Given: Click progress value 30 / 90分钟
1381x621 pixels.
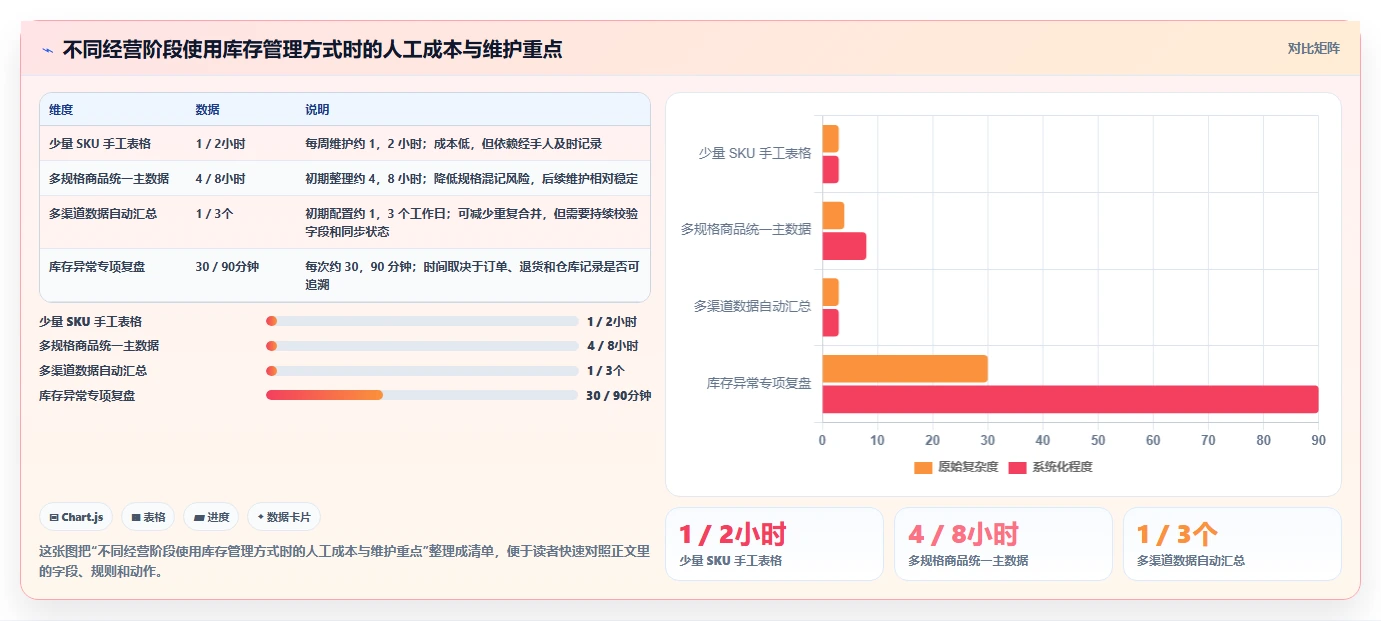Looking at the screenshot, I should pos(618,395).
